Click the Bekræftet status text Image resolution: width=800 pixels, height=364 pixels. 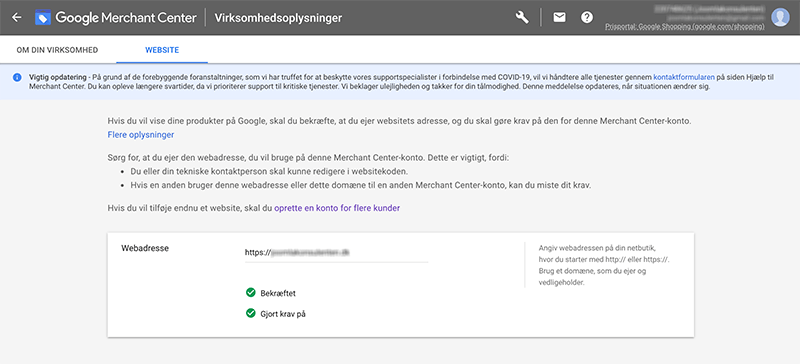pyautogui.click(x=278, y=294)
